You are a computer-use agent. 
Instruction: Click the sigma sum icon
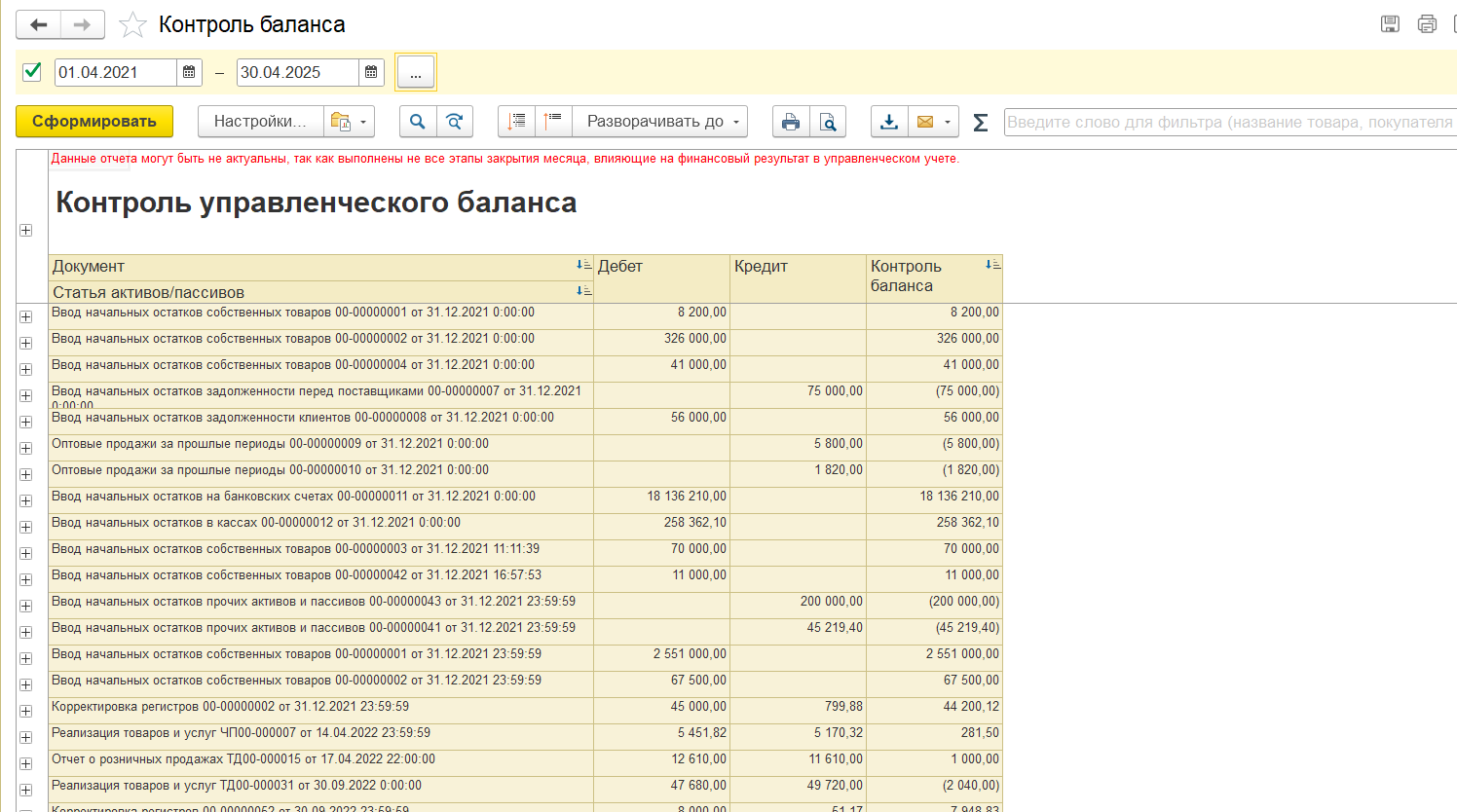(x=981, y=122)
